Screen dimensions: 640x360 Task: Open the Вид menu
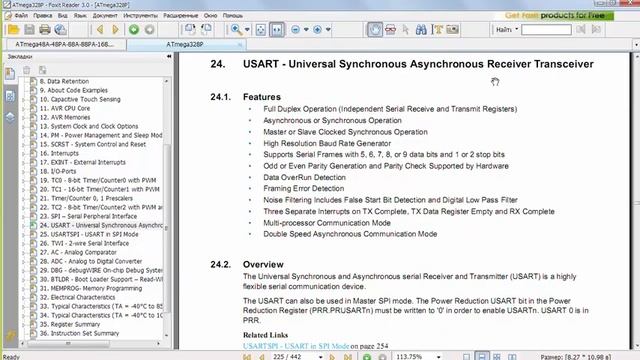62,16
